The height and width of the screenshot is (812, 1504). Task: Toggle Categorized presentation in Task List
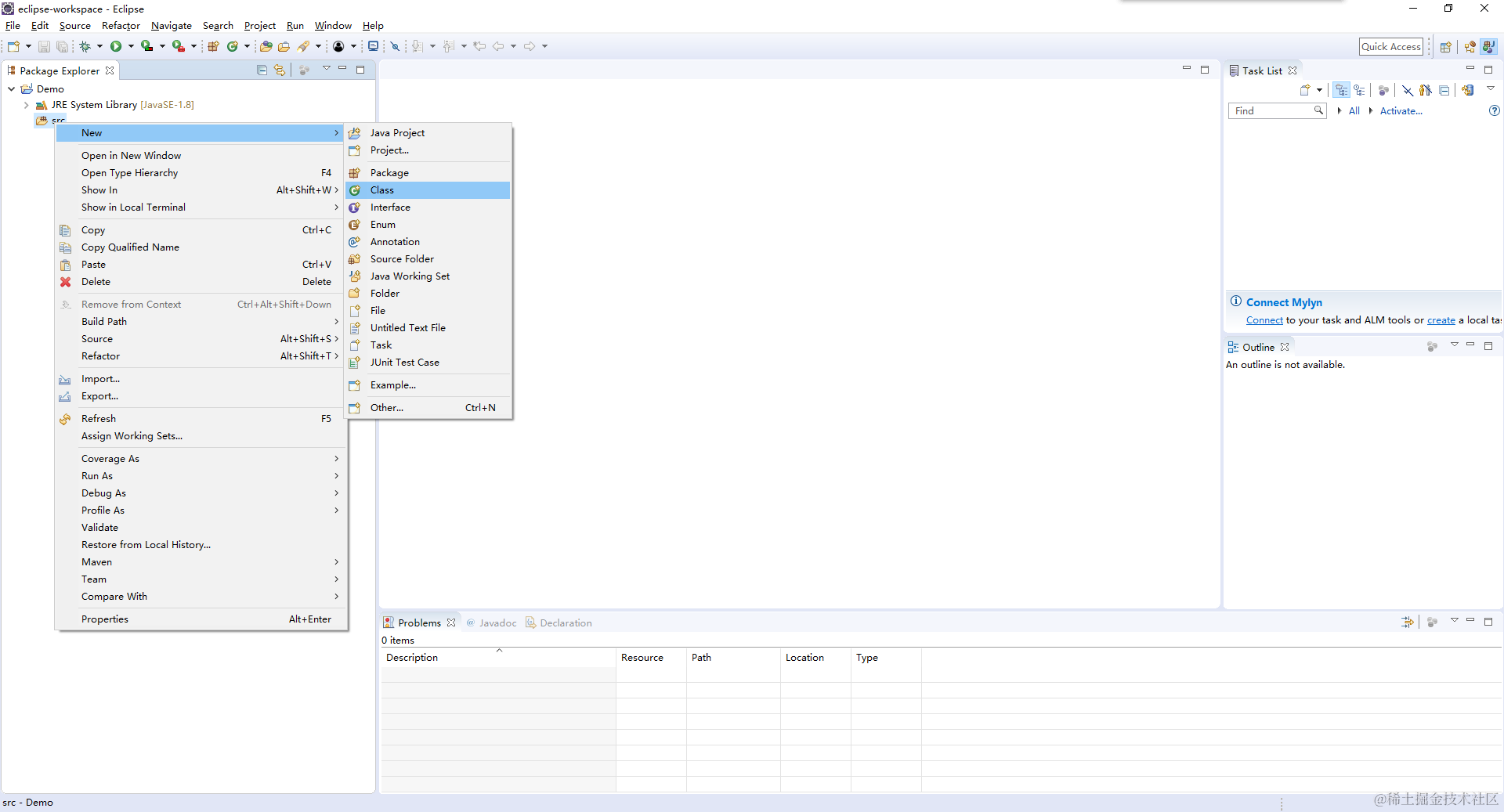click(1342, 90)
